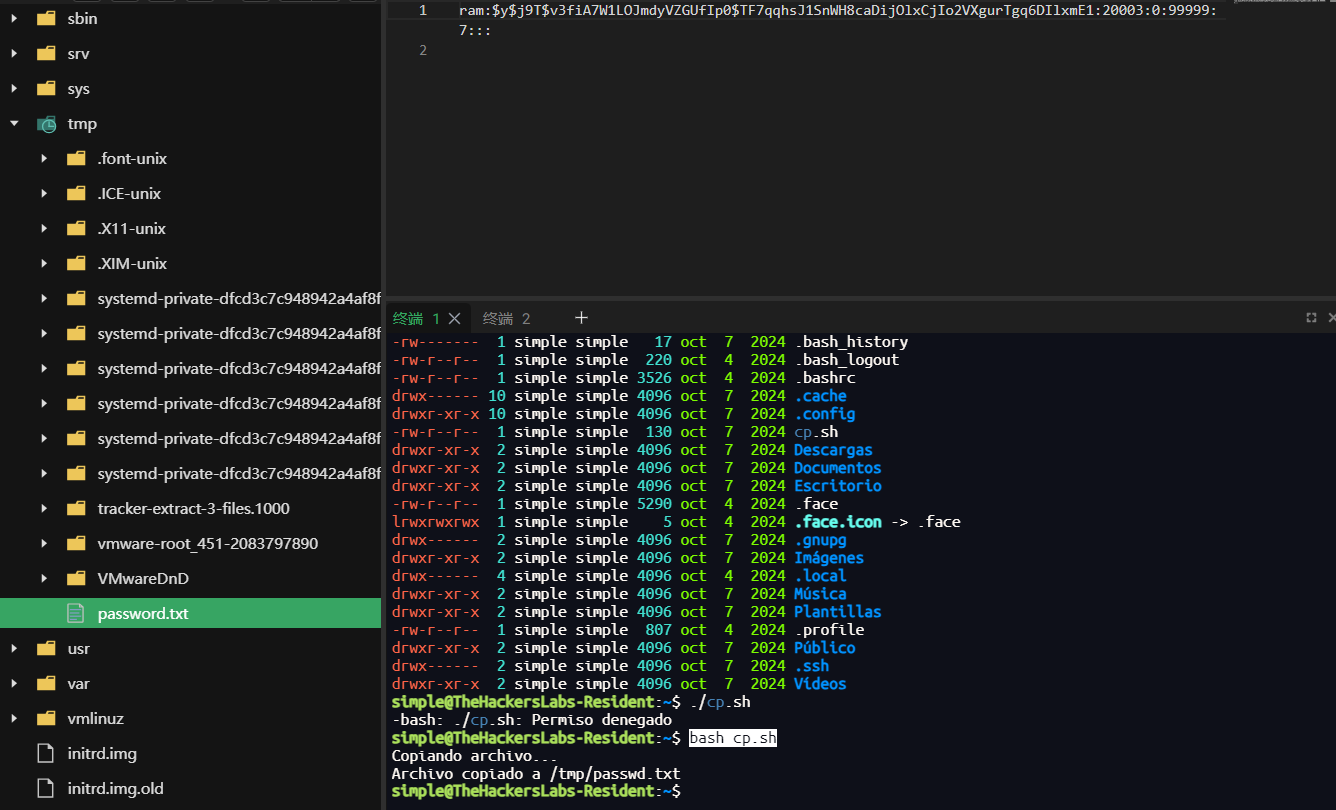The width and height of the screenshot is (1336, 810).
Task: Collapse the tmp folder arrow
Action: 14,124
